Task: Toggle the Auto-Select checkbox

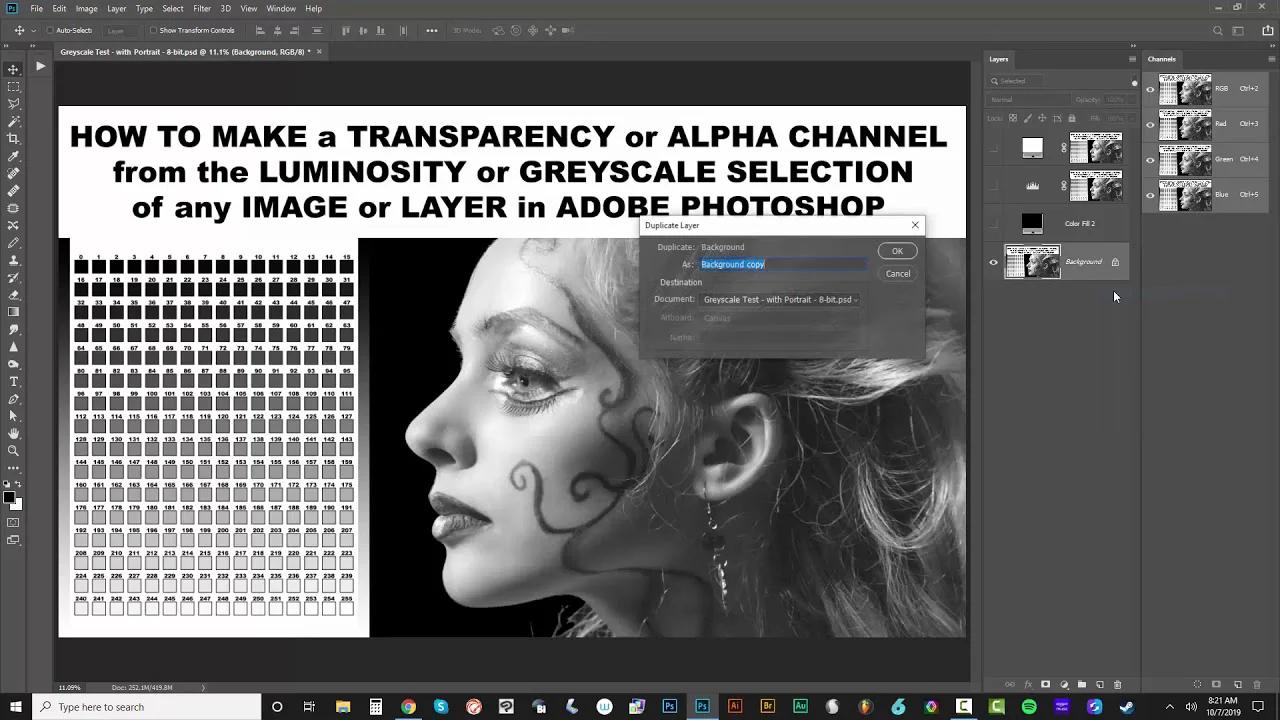Action: tap(50, 31)
